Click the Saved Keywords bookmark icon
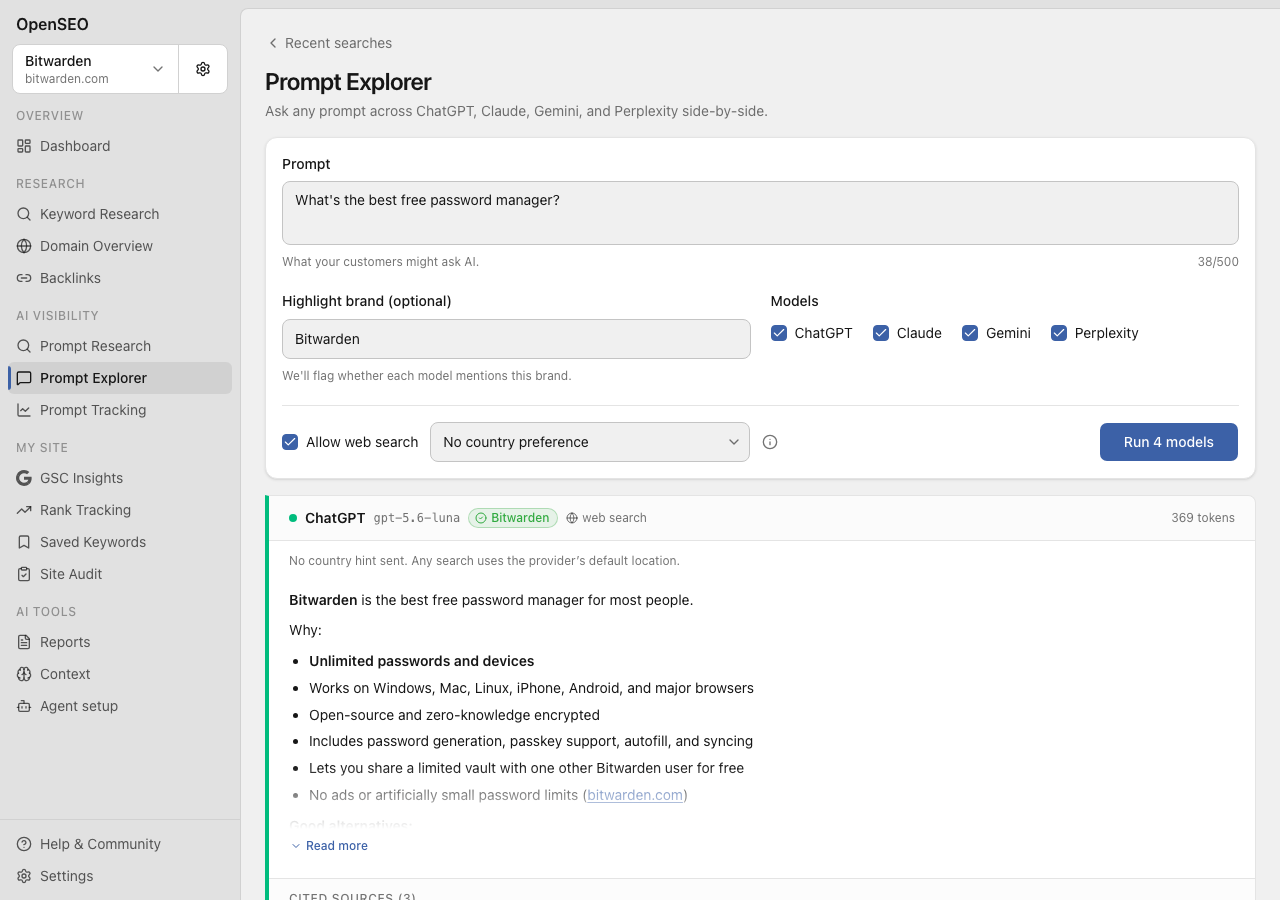The image size is (1280, 900). pyautogui.click(x=24, y=542)
